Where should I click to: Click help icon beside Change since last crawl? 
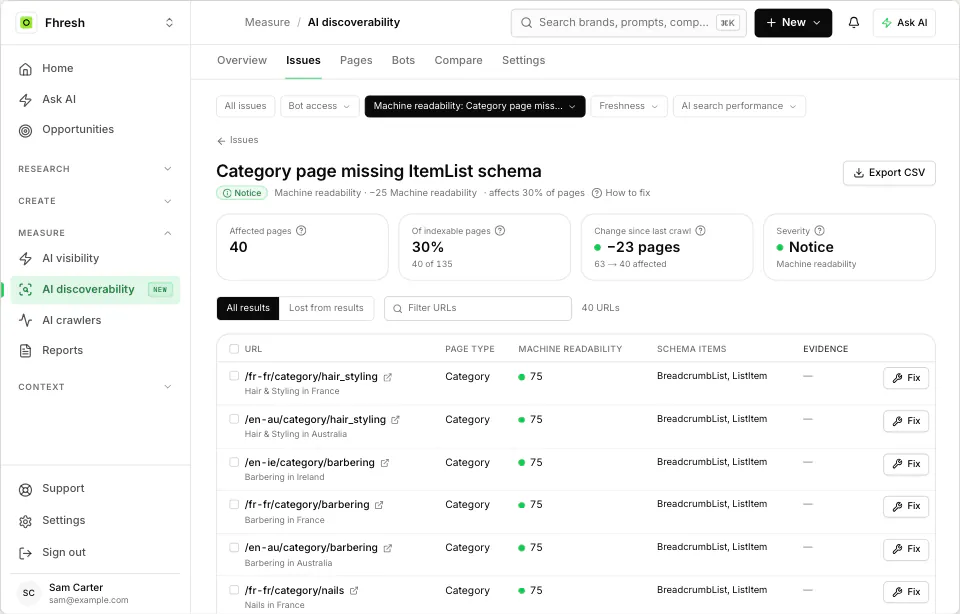coord(701,231)
